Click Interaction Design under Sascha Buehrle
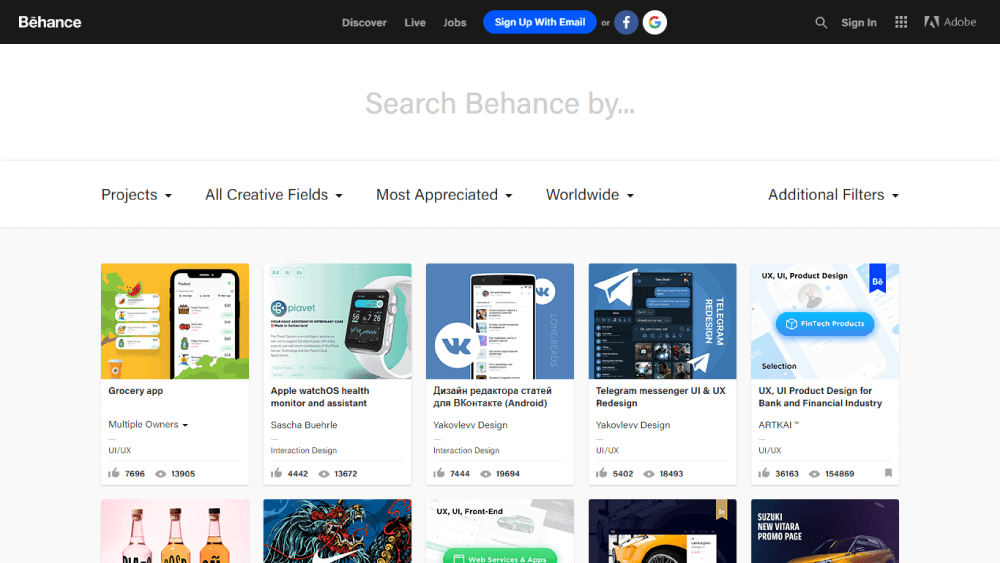This screenshot has height=563, width=1000. point(304,450)
